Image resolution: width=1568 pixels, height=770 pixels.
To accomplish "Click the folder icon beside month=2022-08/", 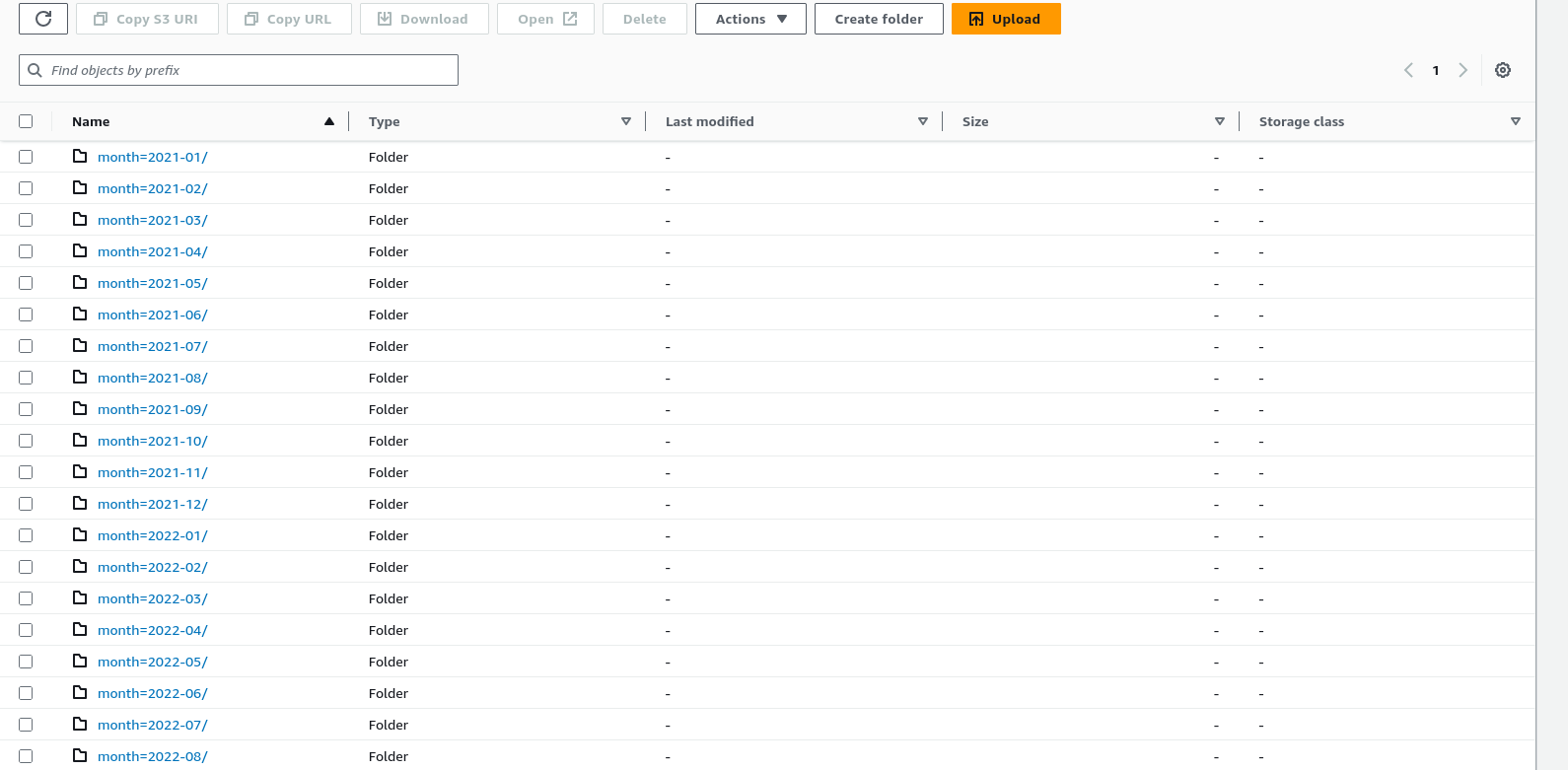I will click(x=80, y=756).
